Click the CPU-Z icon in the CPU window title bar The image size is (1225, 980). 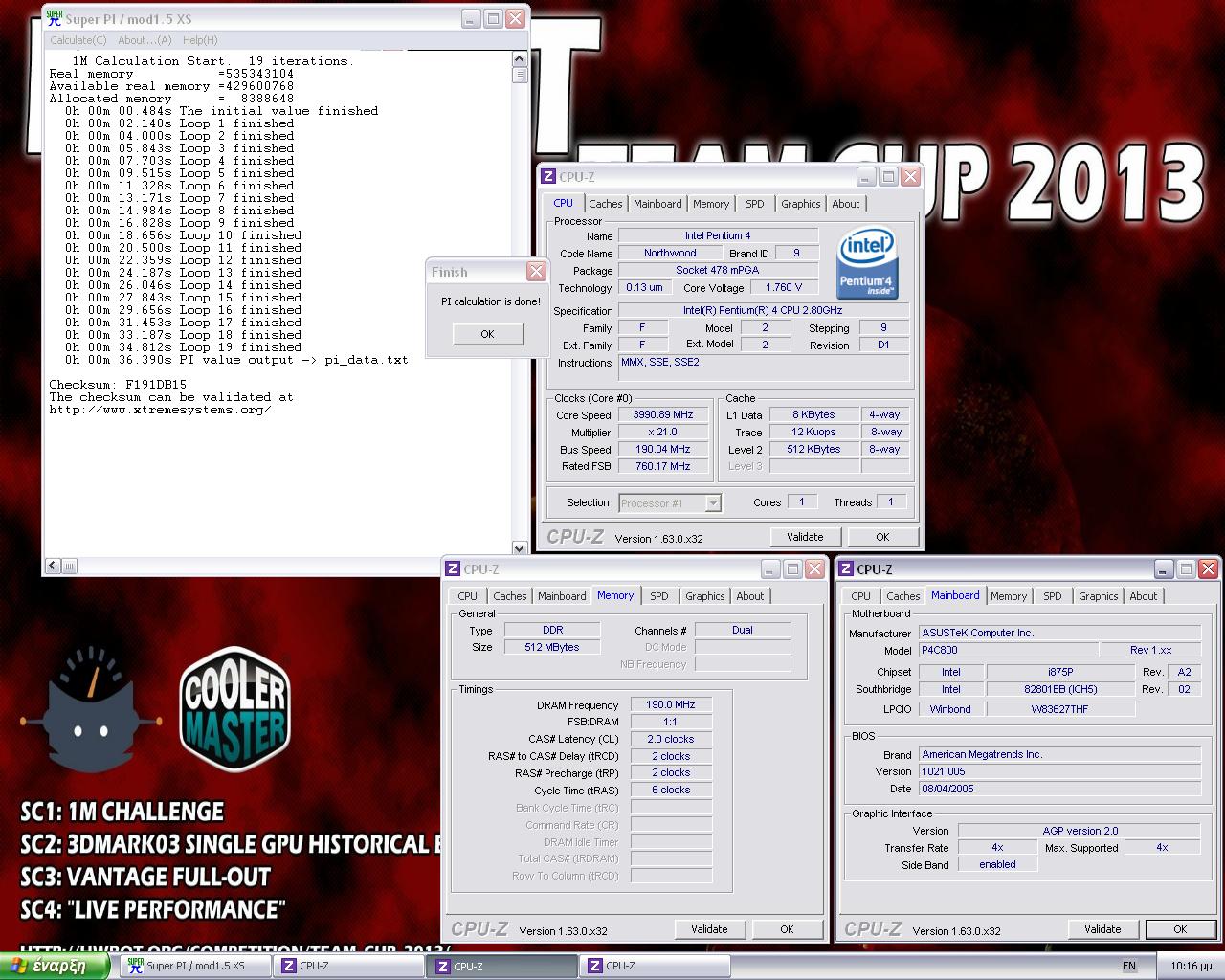click(548, 176)
